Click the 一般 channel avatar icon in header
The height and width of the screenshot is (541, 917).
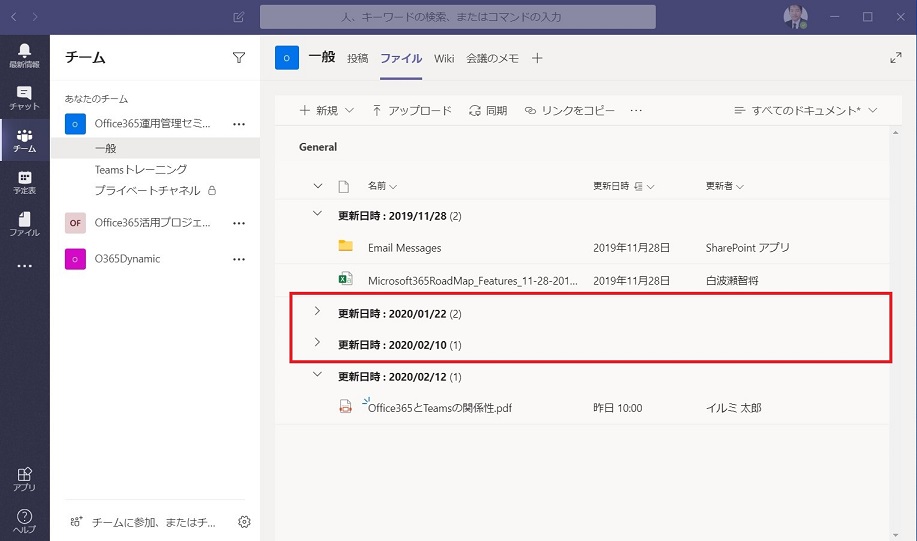point(287,58)
